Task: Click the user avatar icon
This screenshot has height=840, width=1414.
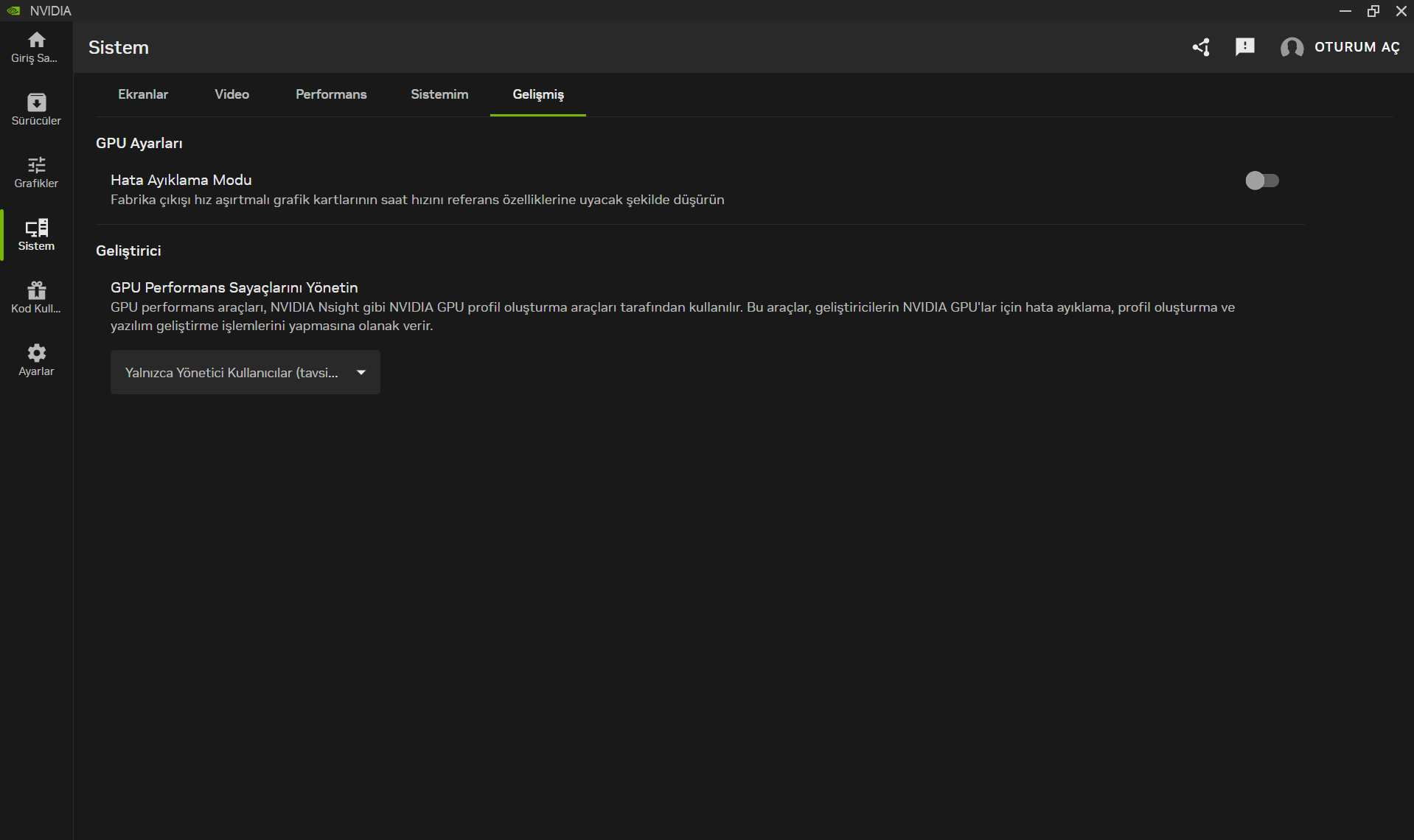Action: pyautogui.click(x=1292, y=47)
